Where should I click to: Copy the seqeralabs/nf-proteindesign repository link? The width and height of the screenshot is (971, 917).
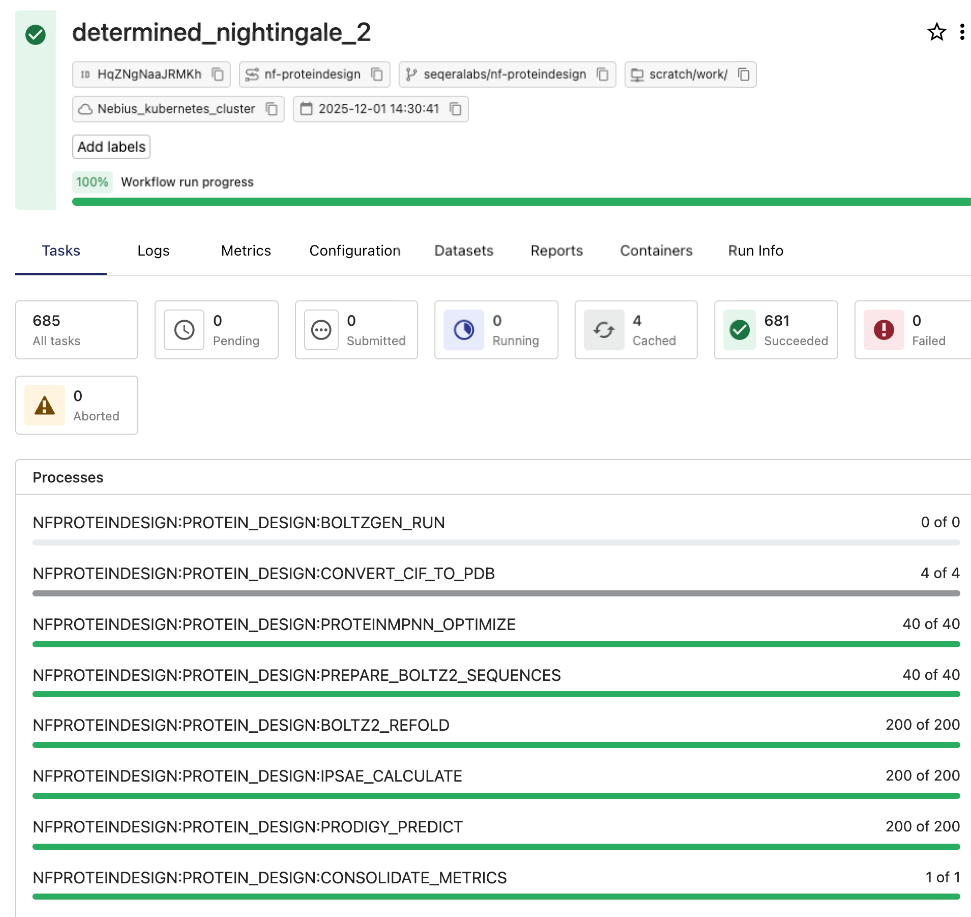604,74
